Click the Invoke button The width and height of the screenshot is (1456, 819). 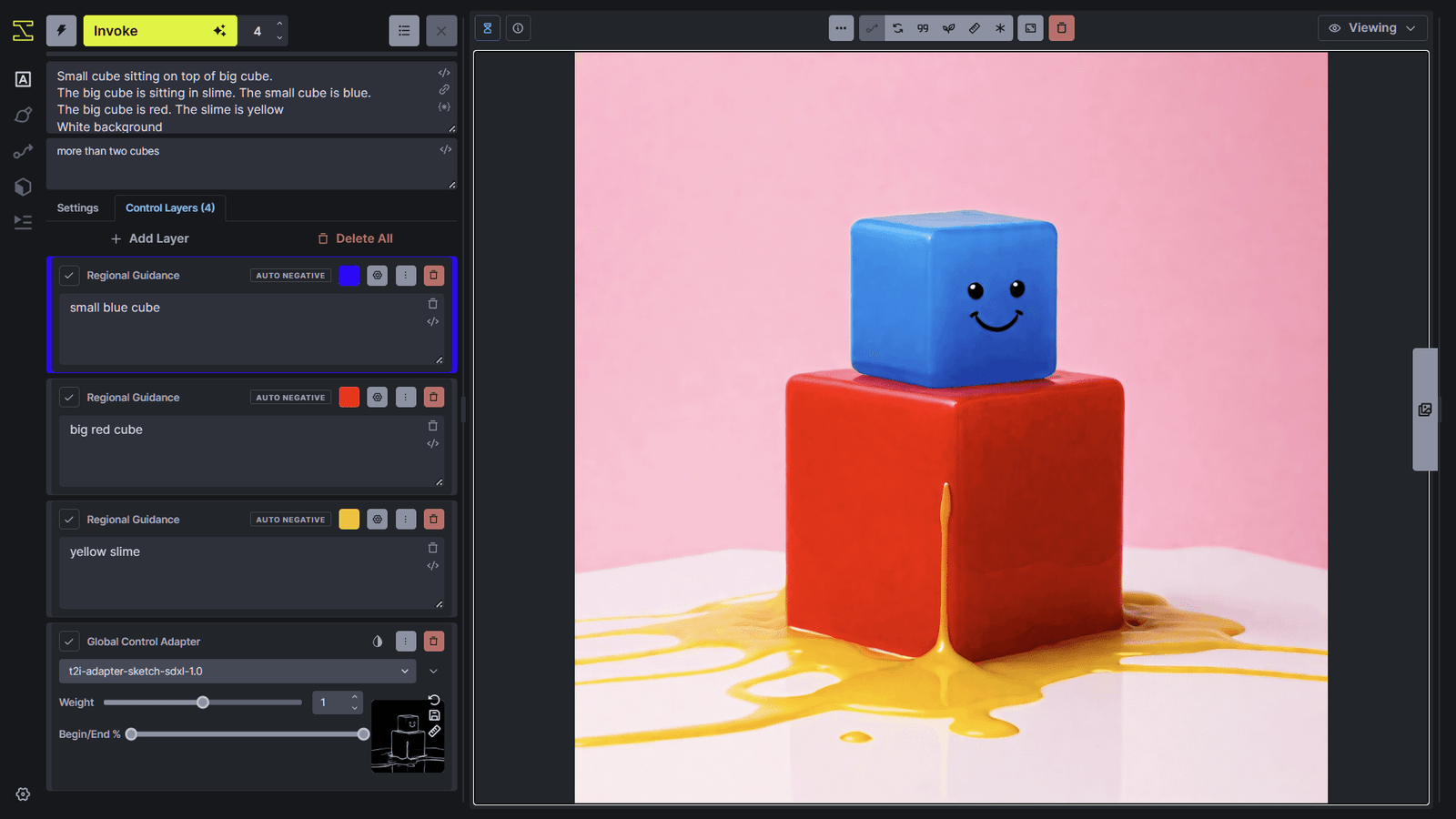(160, 31)
